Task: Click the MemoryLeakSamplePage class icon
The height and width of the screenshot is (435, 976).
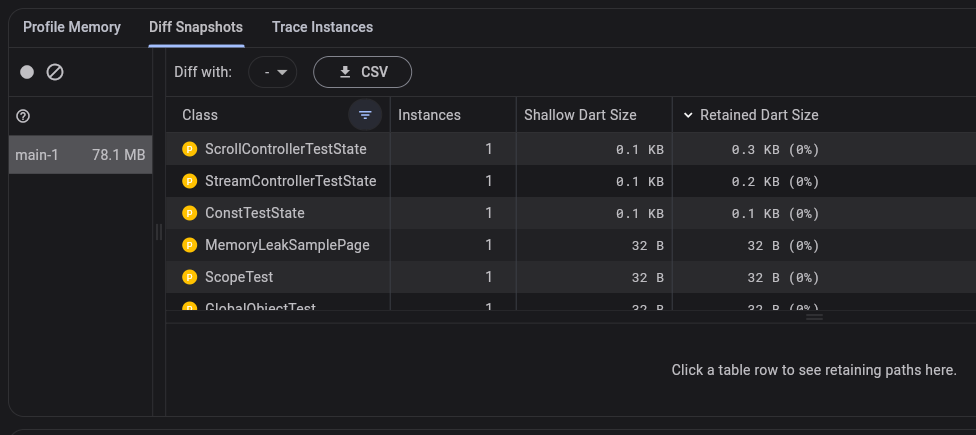Action: point(189,245)
